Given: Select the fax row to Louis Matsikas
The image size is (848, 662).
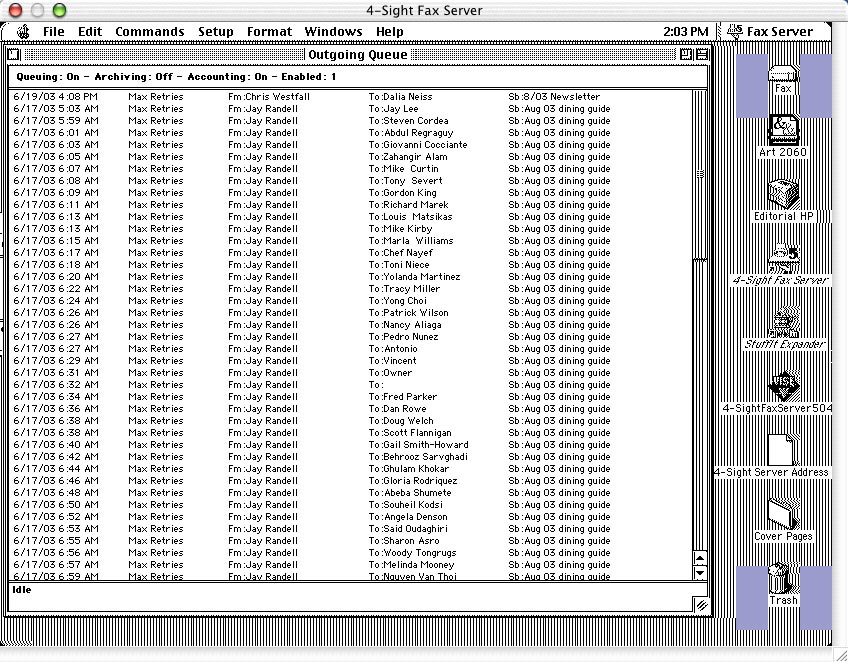Looking at the screenshot, I should point(350,217).
